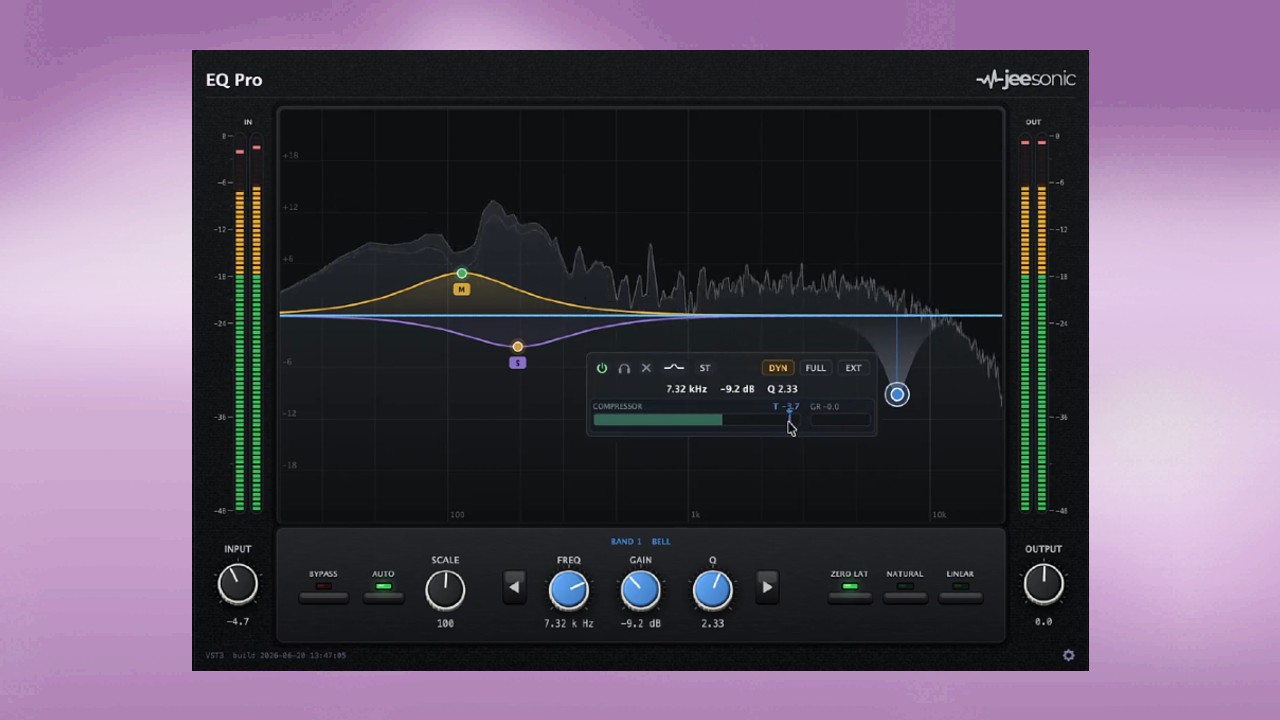Click the OUTPUT gain knob

[x=1043, y=584]
